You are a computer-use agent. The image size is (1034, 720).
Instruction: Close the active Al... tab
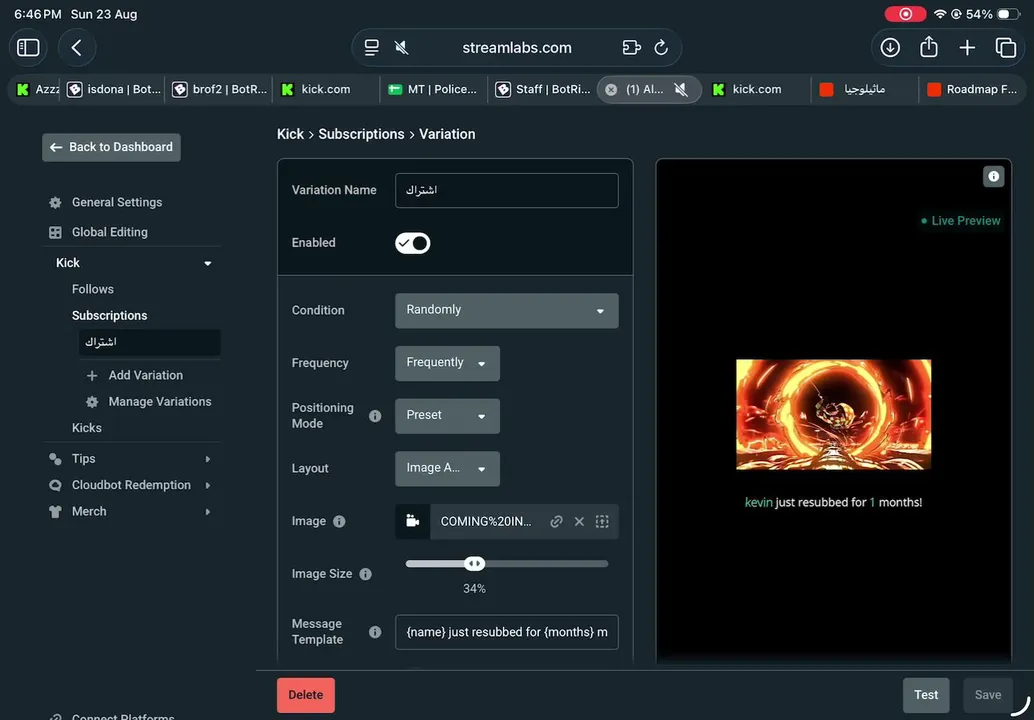pos(611,90)
